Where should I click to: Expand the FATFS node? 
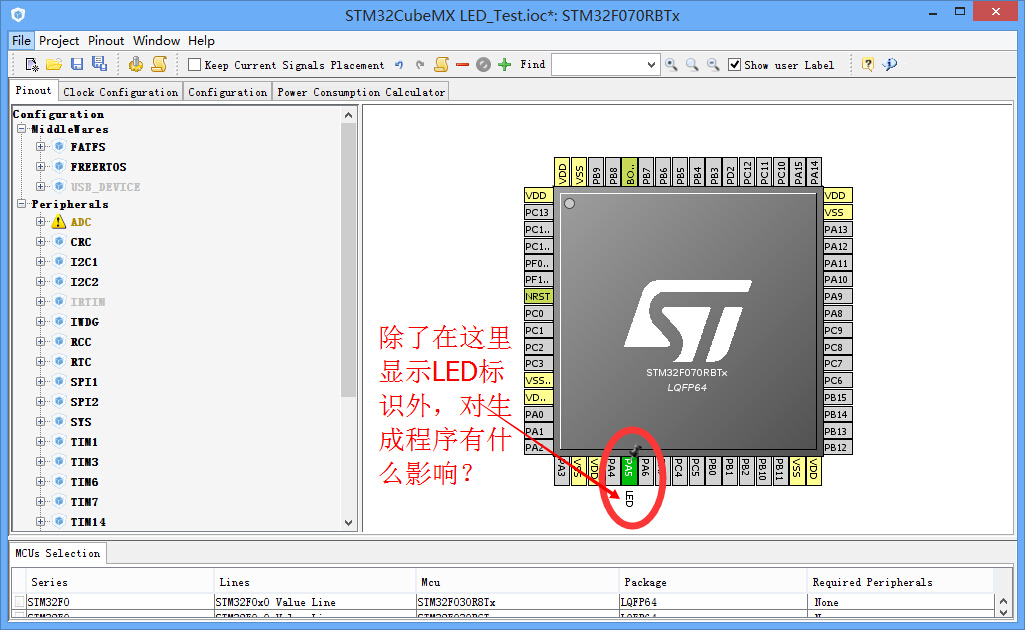click(x=41, y=146)
